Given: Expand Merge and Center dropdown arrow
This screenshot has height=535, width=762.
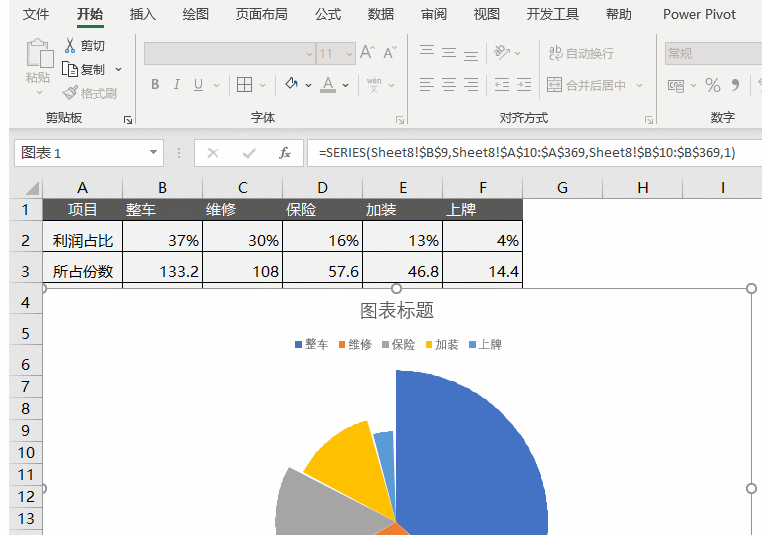Looking at the screenshot, I should tap(640, 86).
